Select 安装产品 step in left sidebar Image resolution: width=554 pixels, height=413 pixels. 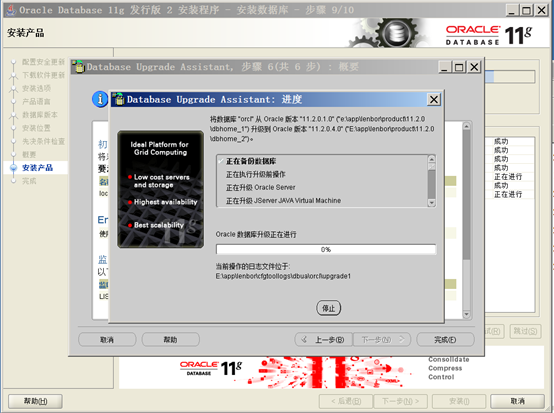[37, 168]
